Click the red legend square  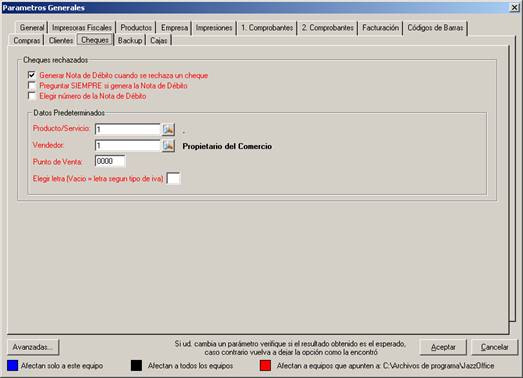(265, 366)
